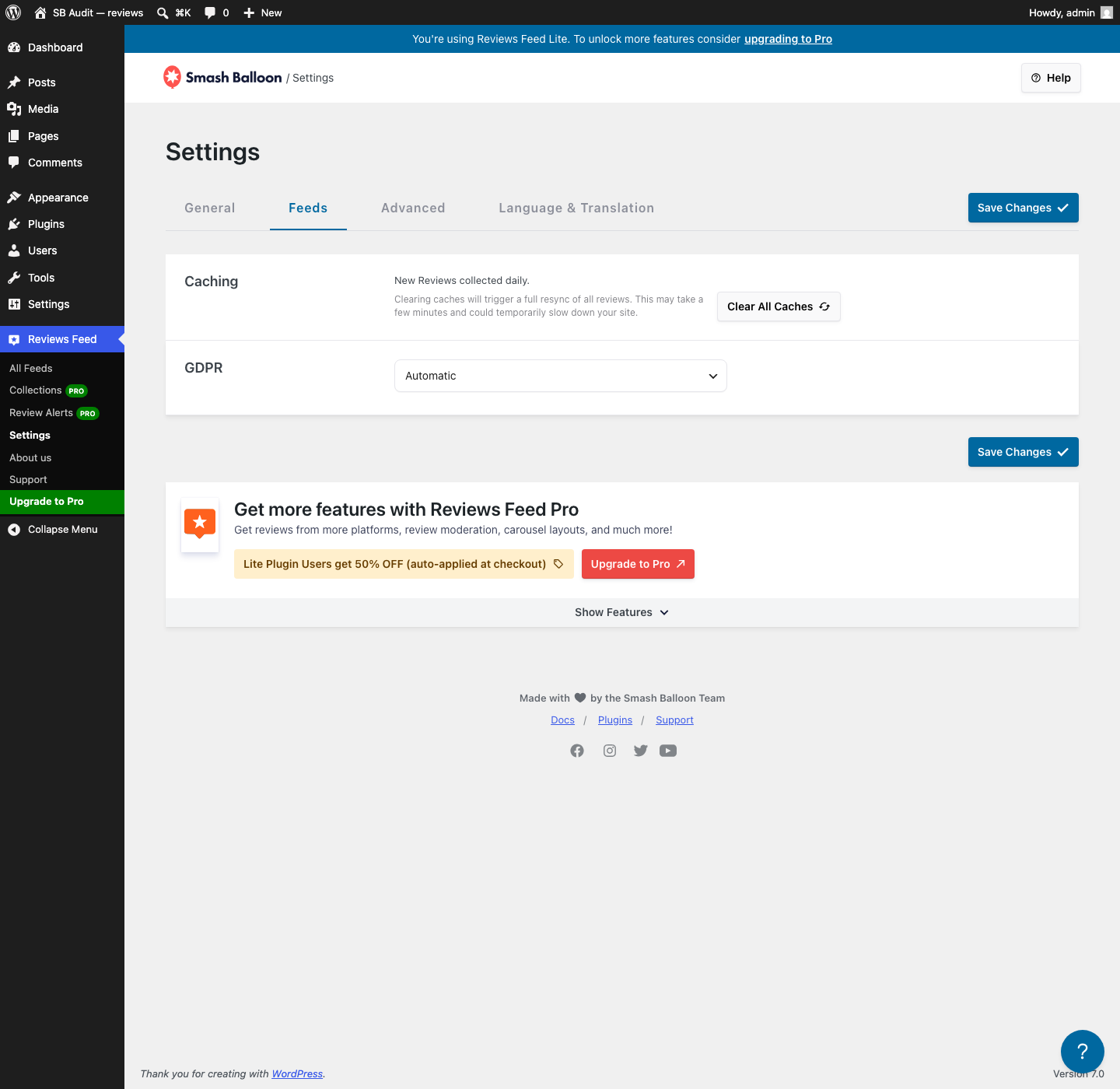Open the YouTube icon in footer
Image resolution: width=1120 pixels, height=1089 pixels.
[668, 751]
